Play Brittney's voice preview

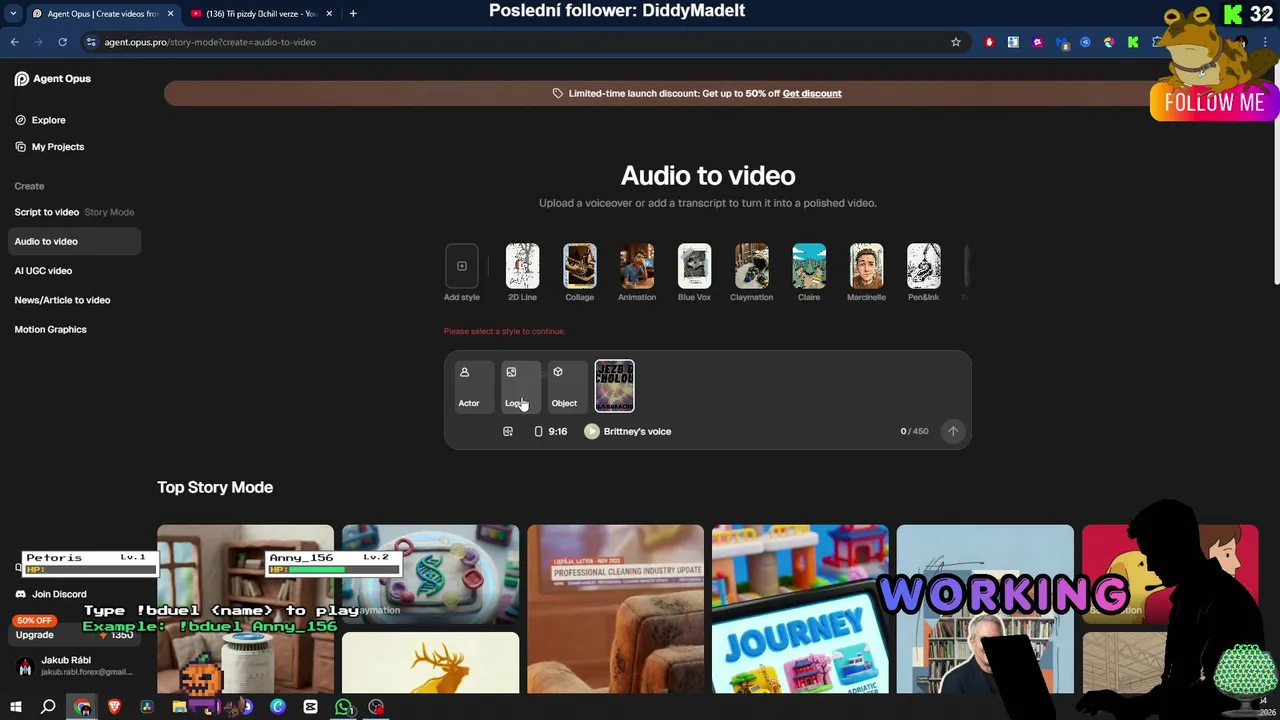click(x=592, y=432)
